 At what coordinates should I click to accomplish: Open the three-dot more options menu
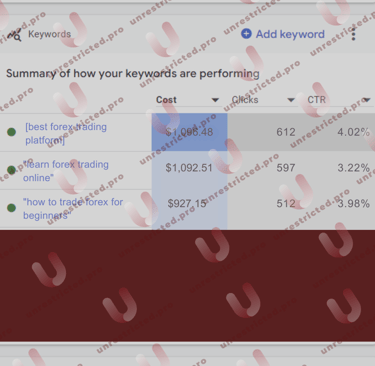click(353, 34)
